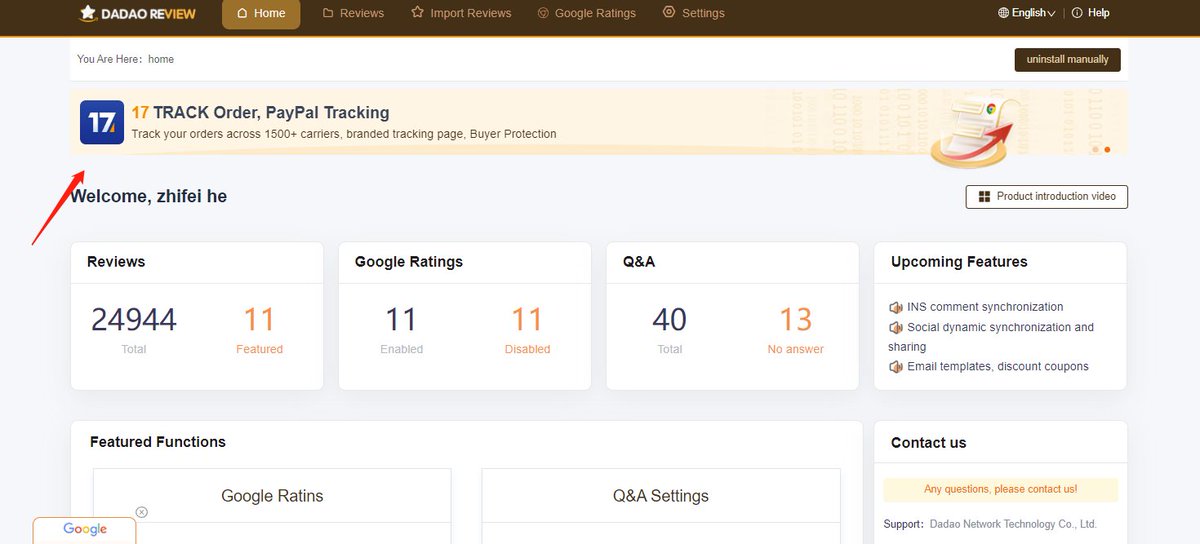1200x544 pixels.
Task: Click the Email templates megaphone icon
Action: (896, 366)
